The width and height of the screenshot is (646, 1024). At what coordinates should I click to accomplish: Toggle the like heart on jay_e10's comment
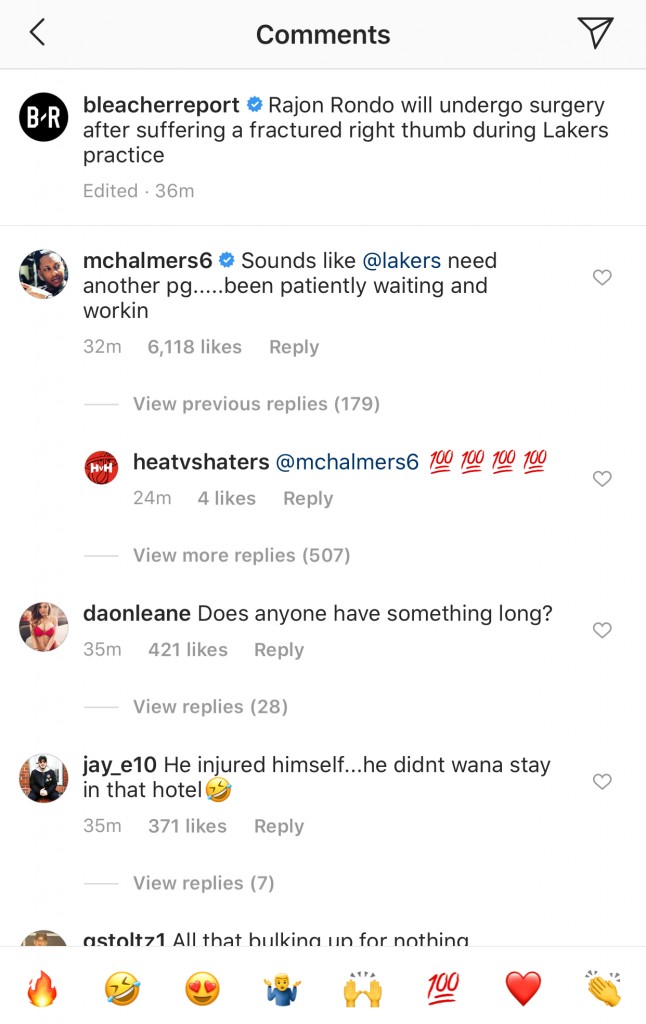(602, 781)
